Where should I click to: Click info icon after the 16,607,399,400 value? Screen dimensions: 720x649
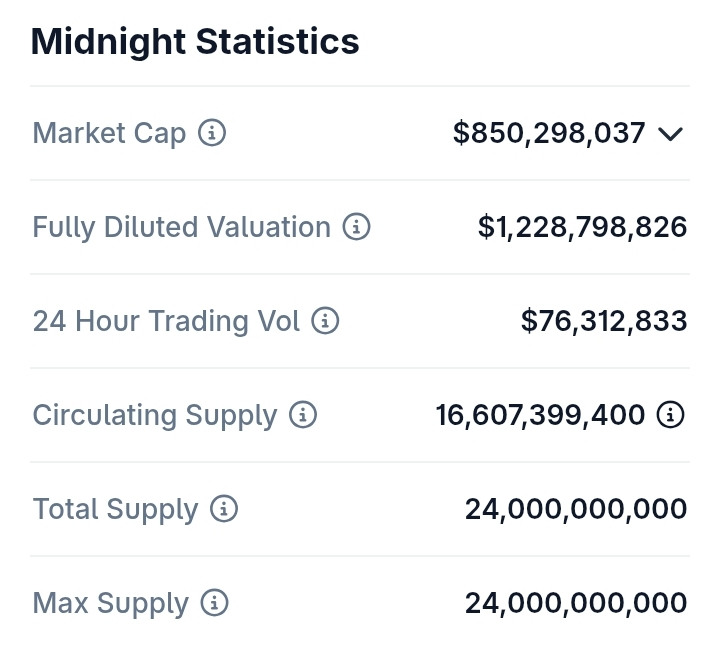[671, 415]
